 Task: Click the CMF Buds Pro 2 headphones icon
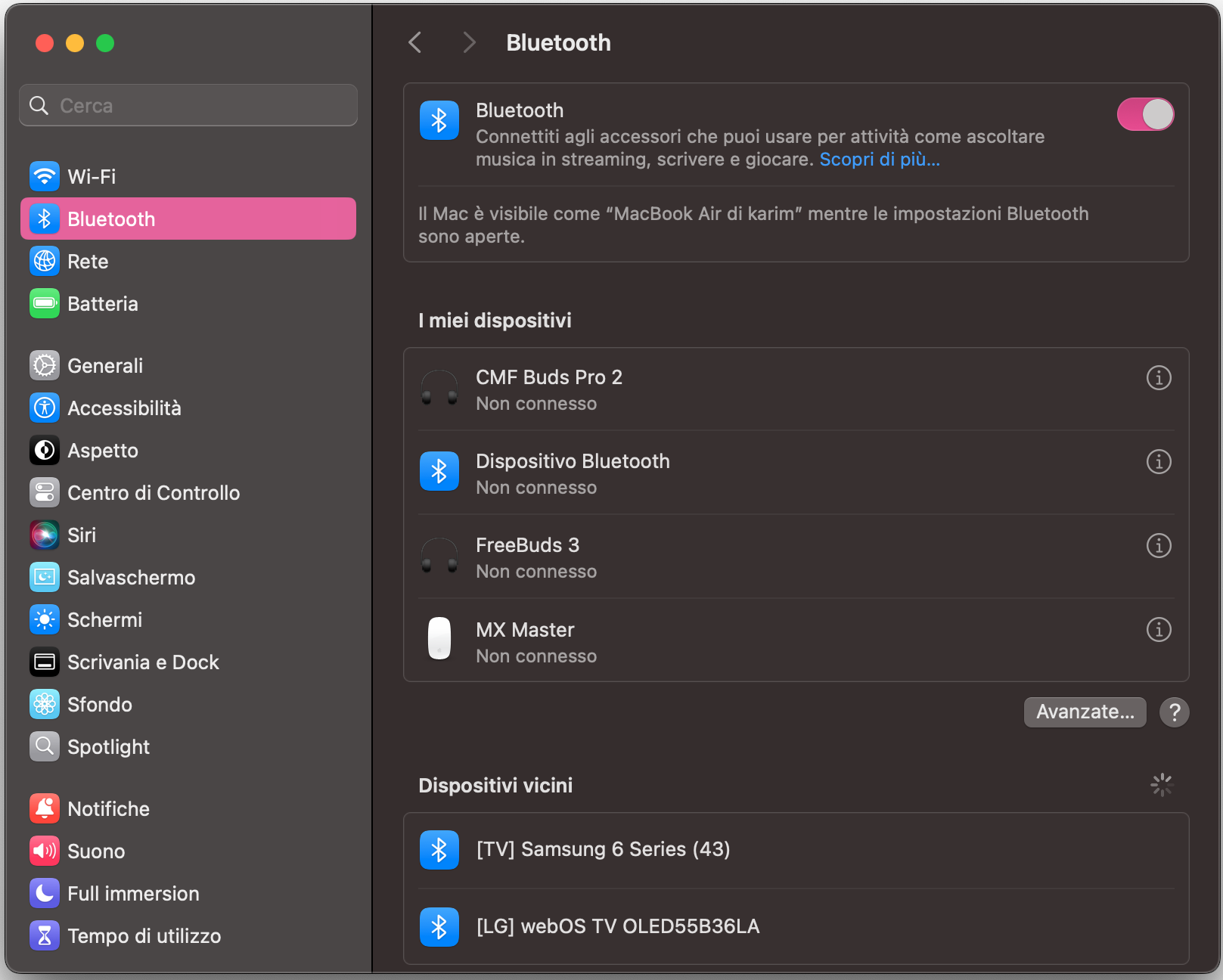click(439, 388)
